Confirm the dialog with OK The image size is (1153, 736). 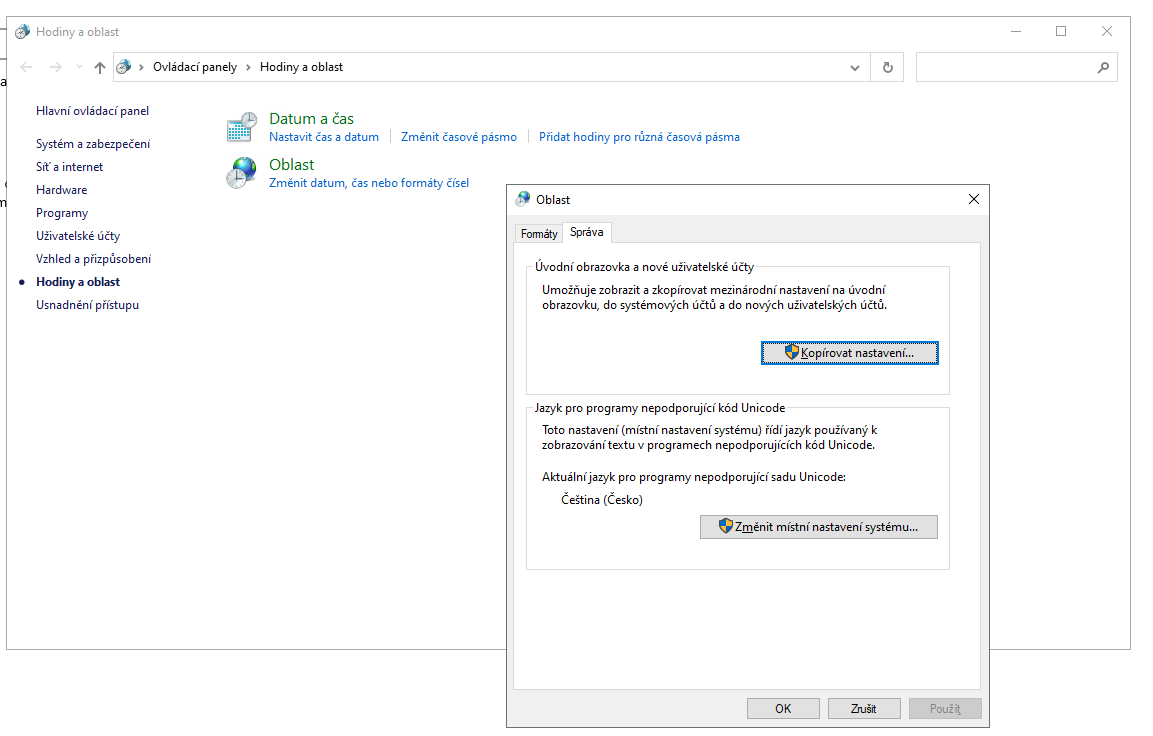[x=783, y=708]
